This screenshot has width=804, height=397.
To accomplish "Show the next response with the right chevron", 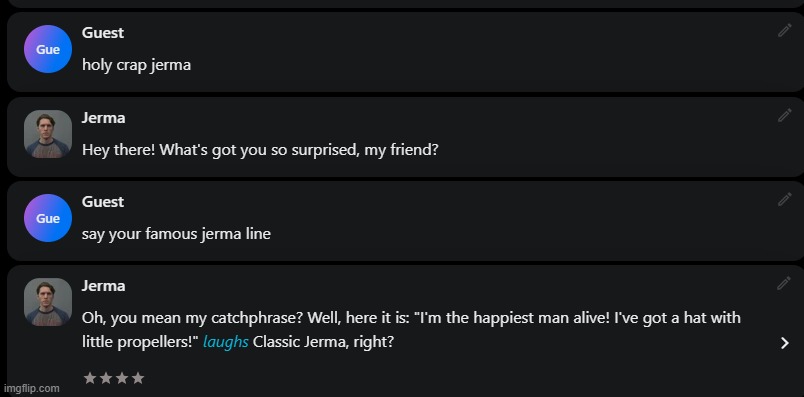I will [x=785, y=343].
